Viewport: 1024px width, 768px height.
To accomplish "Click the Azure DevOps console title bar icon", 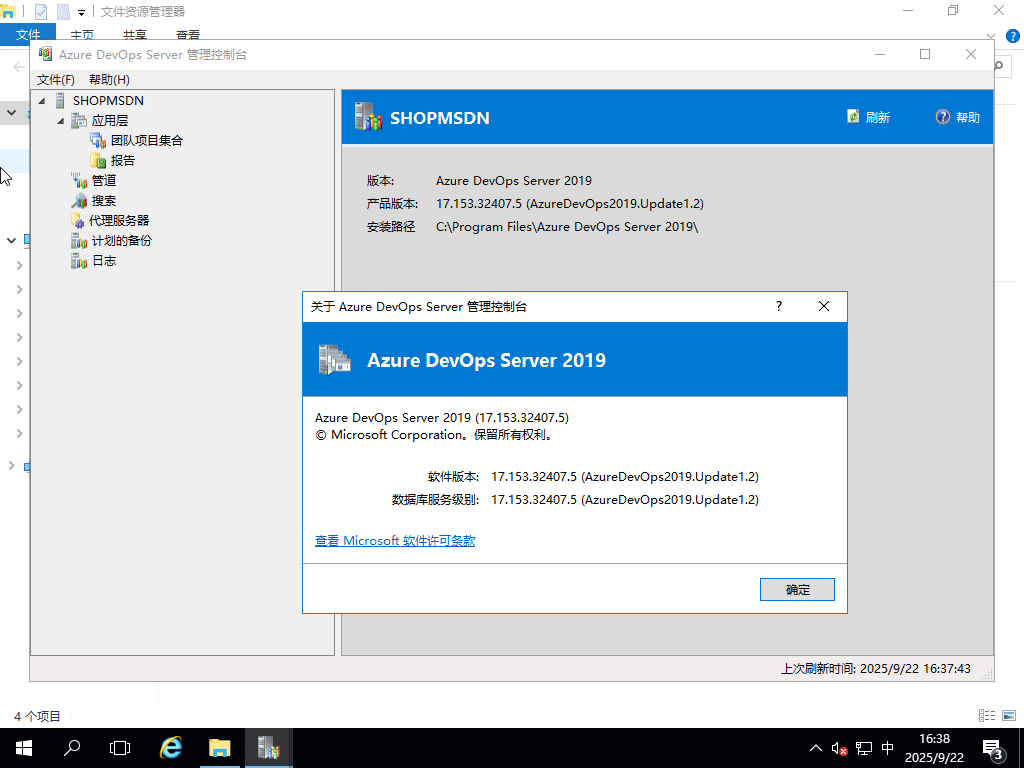I will point(45,54).
